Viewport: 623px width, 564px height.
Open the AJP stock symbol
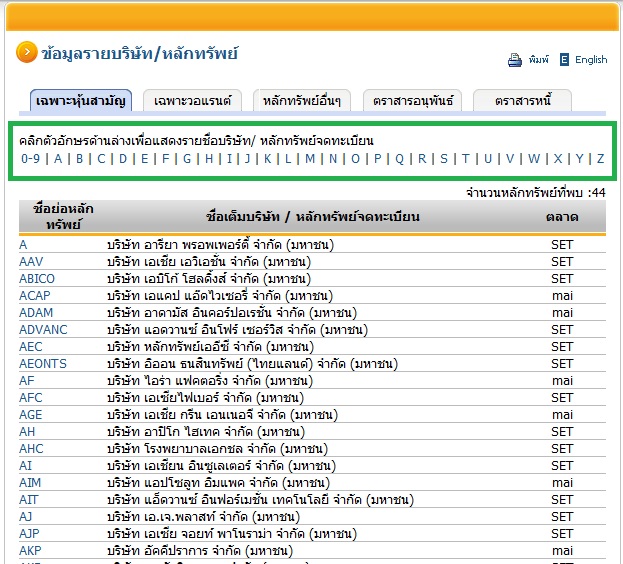point(29,534)
